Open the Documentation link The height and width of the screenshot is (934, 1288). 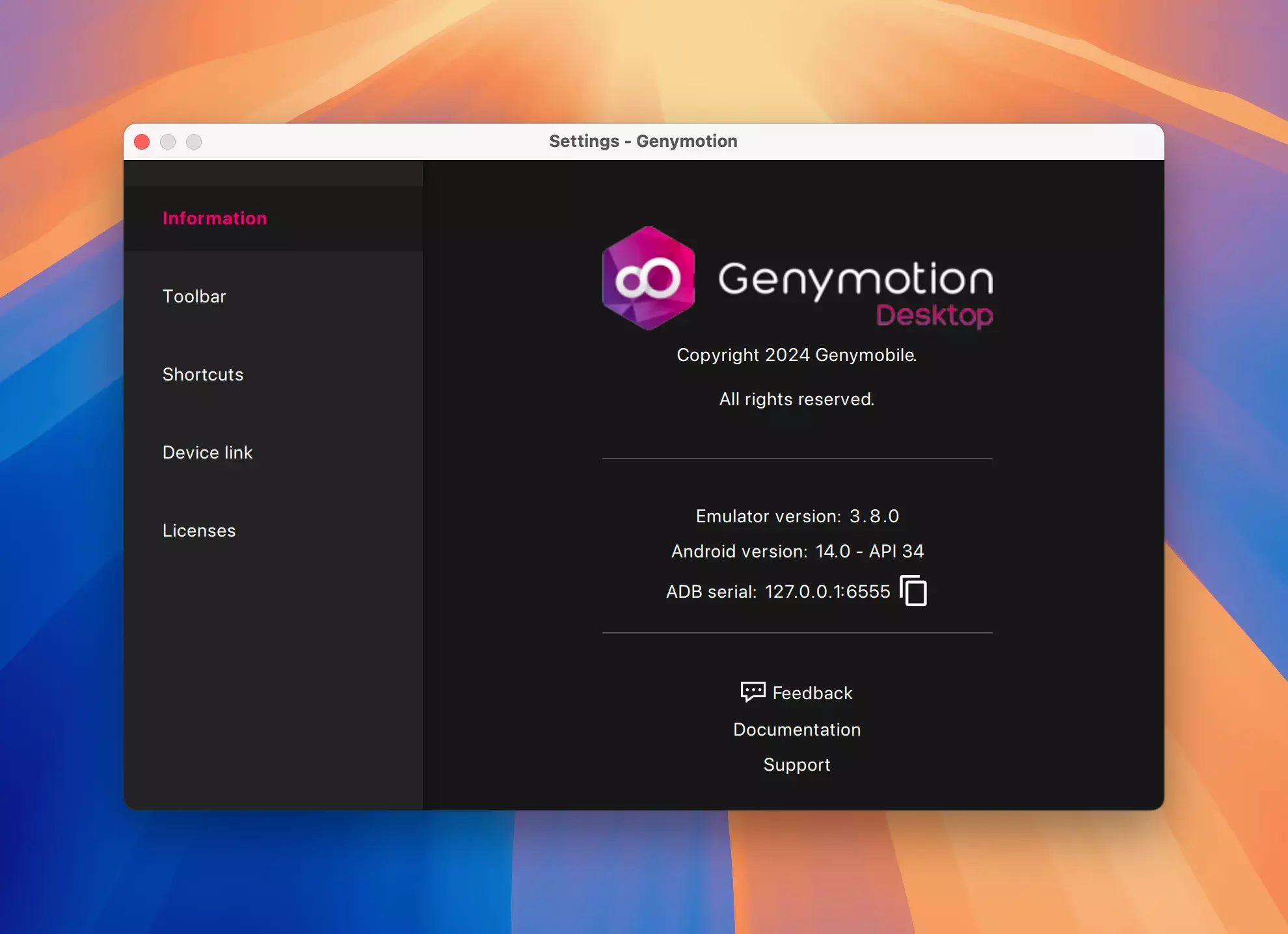797,730
